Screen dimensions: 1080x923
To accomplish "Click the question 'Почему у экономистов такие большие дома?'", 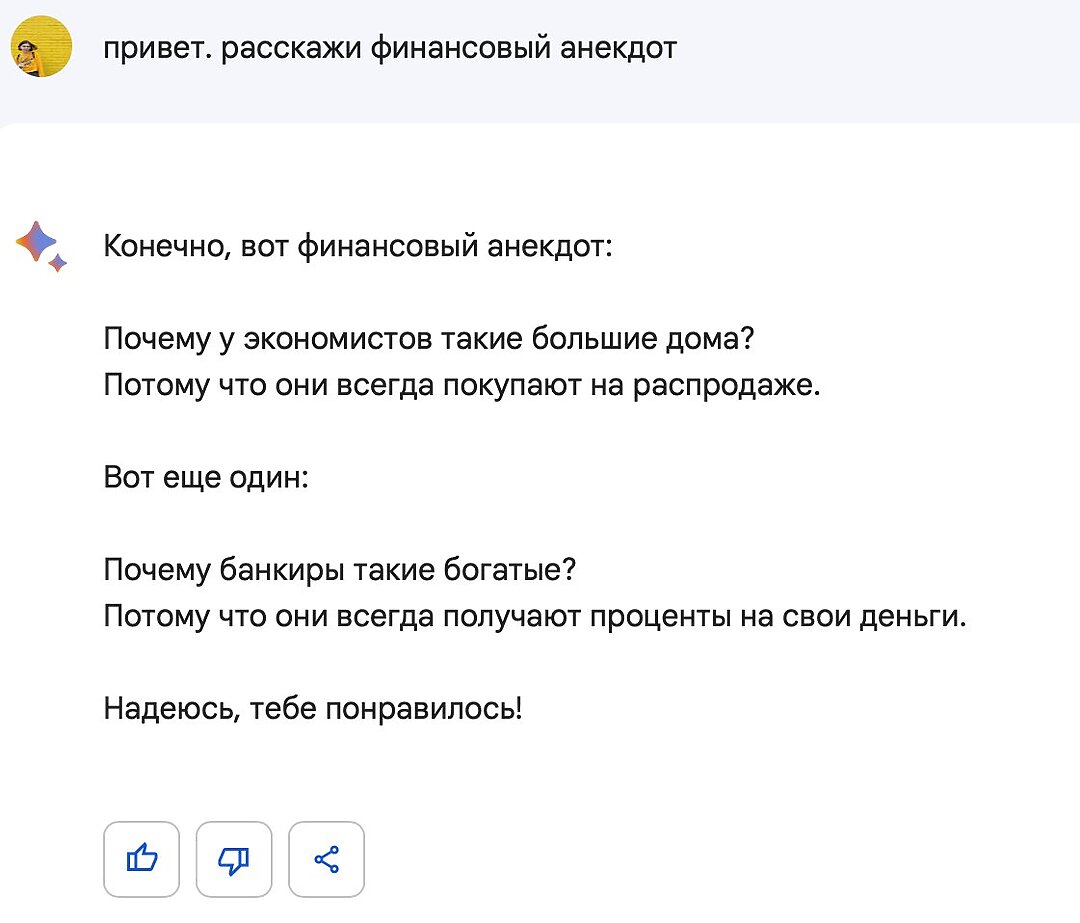I will 429,338.
